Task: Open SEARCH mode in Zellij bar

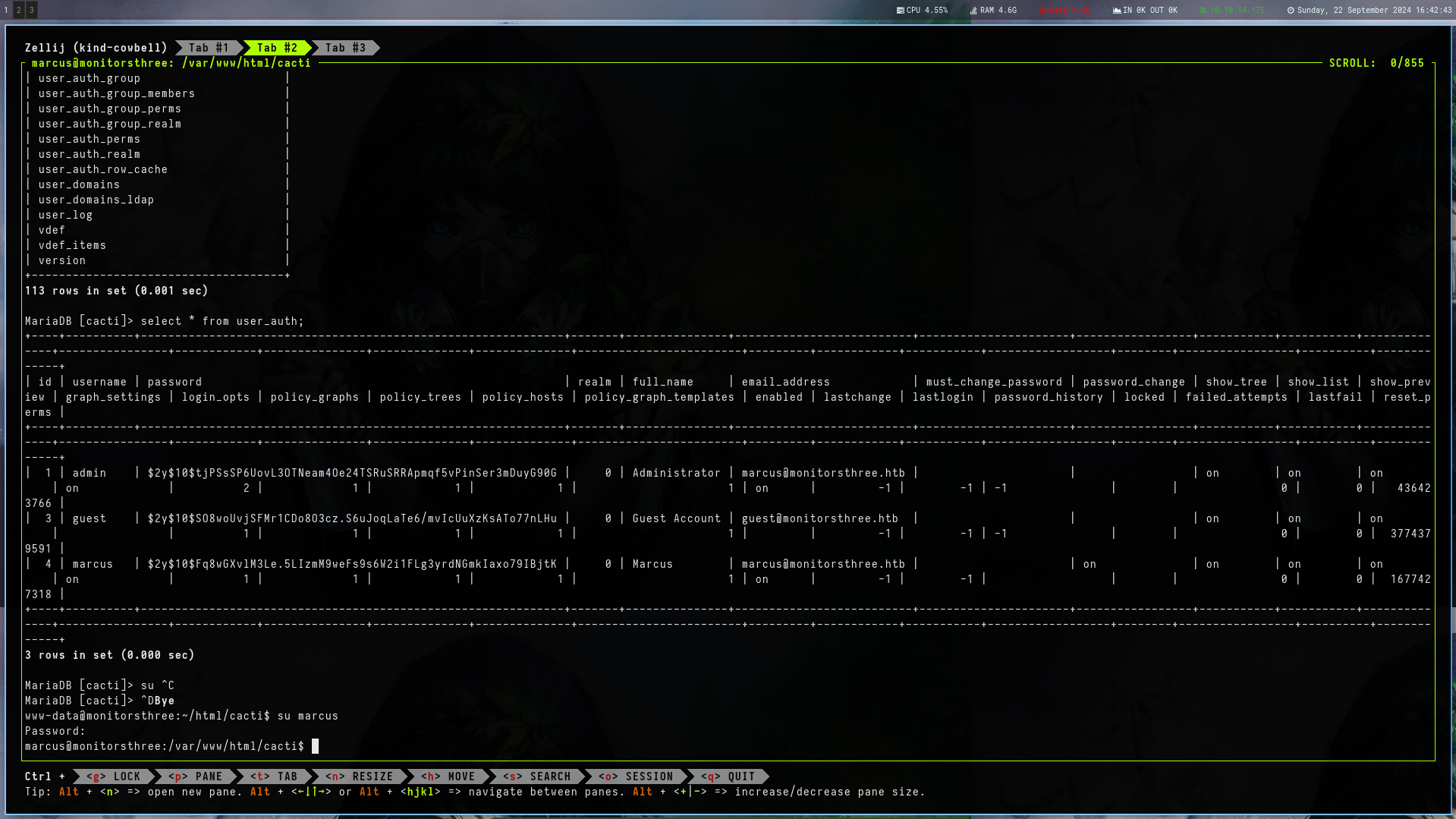Action: [x=536, y=776]
